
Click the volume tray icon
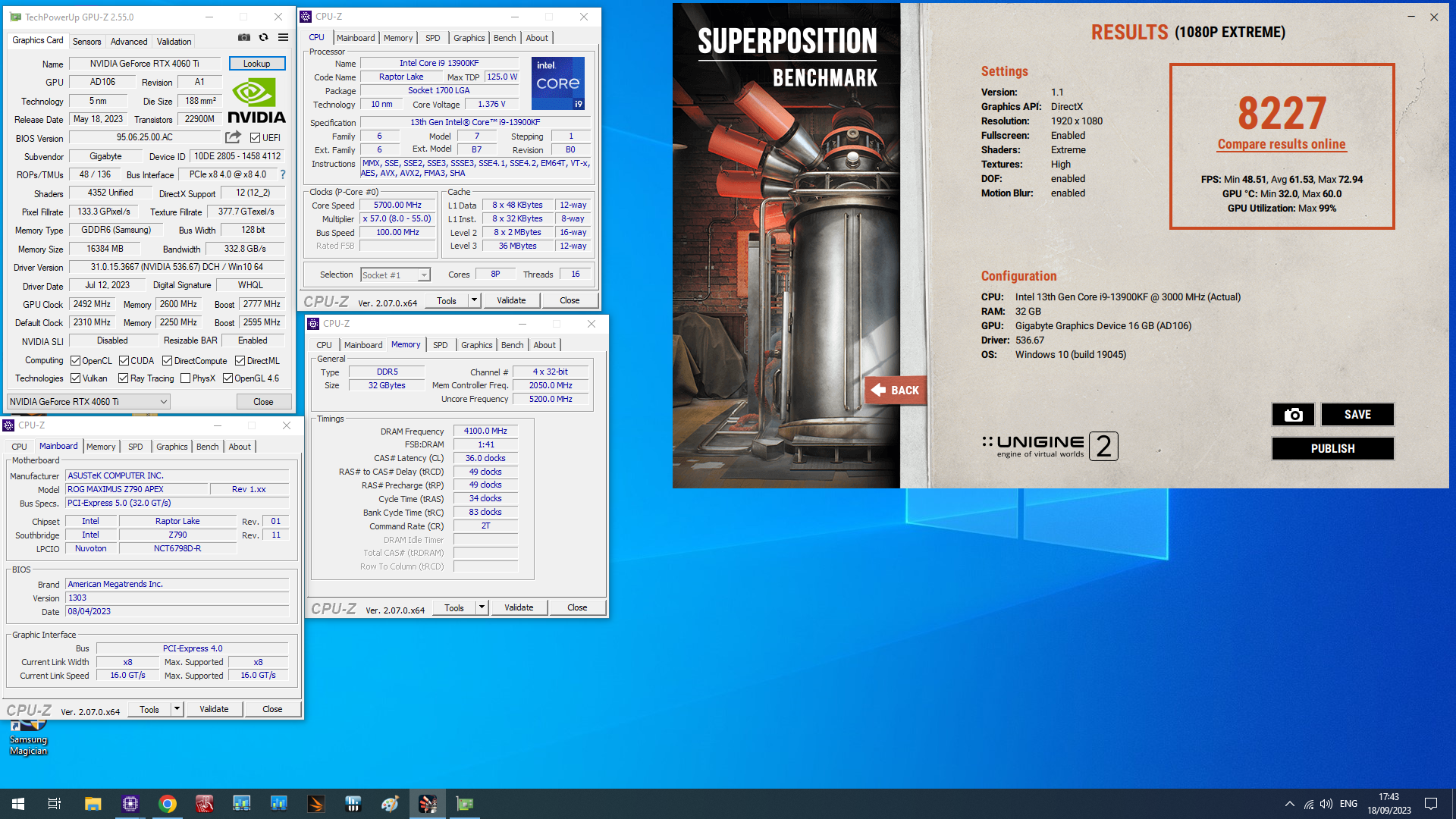1326,804
